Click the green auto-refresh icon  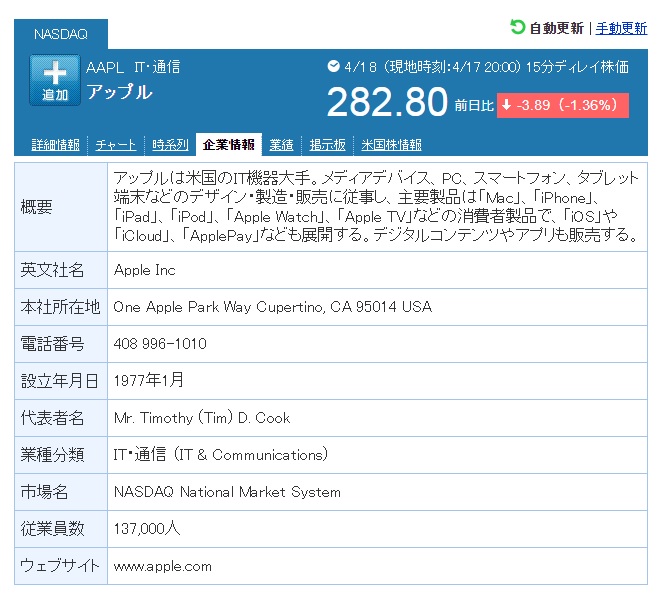(517, 28)
